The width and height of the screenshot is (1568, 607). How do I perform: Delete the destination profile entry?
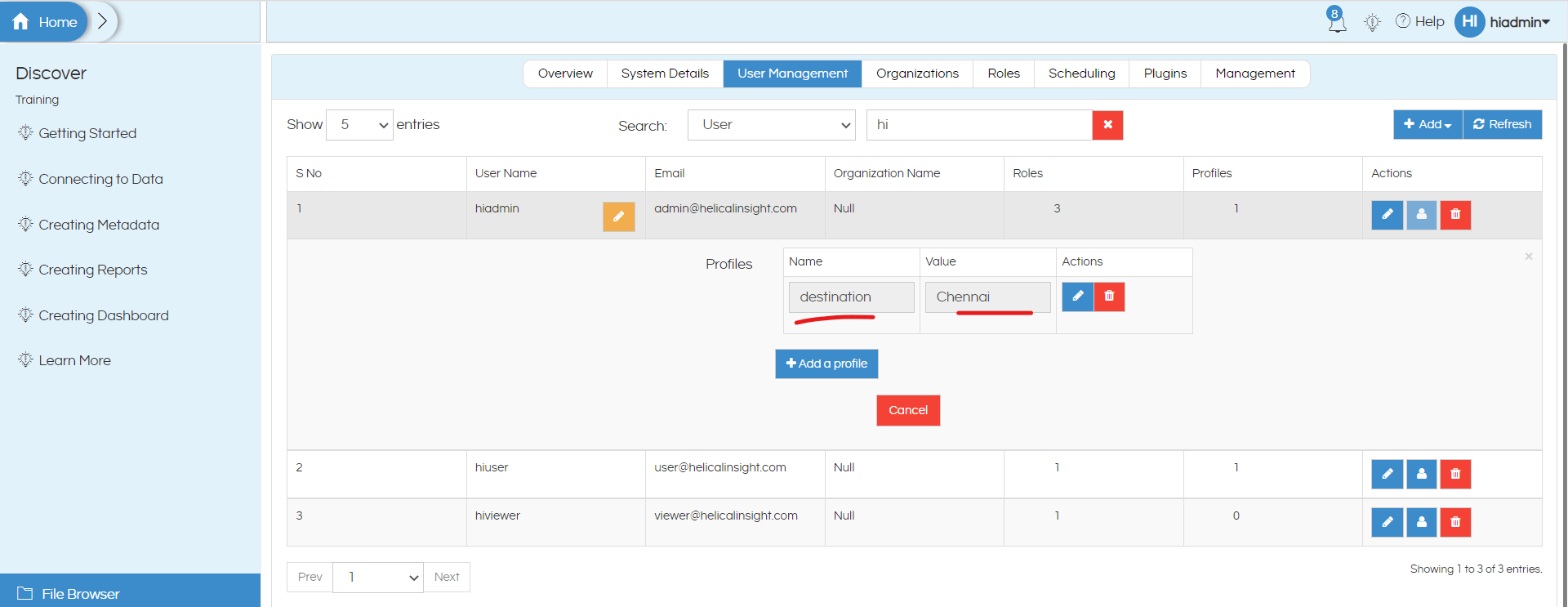coord(1109,297)
